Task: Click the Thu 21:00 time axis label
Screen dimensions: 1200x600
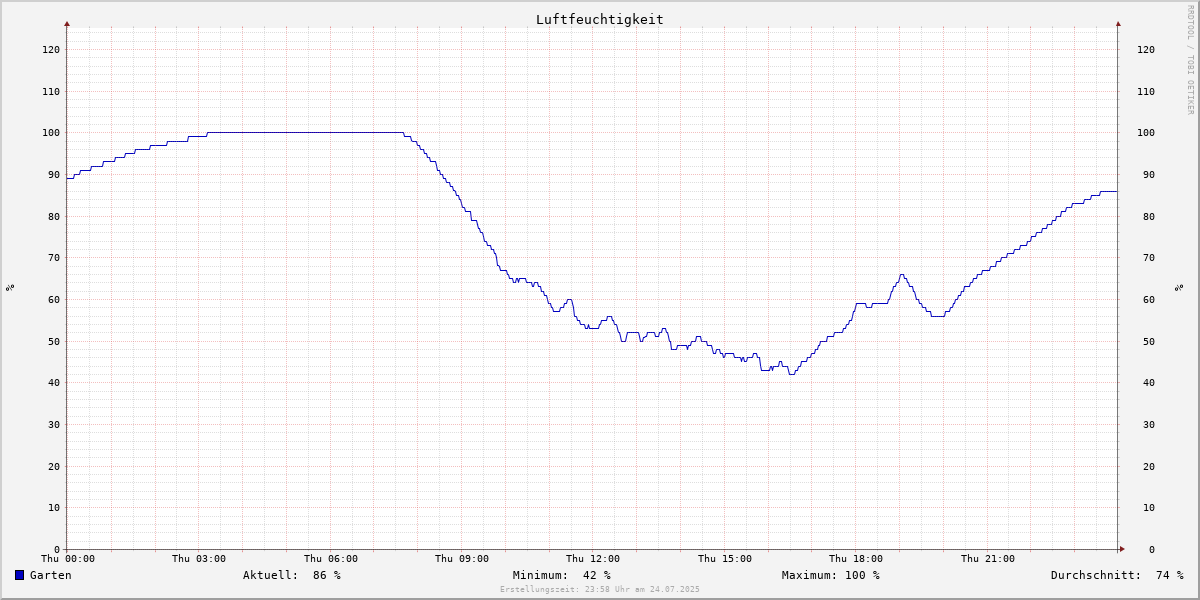Action: click(988, 559)
